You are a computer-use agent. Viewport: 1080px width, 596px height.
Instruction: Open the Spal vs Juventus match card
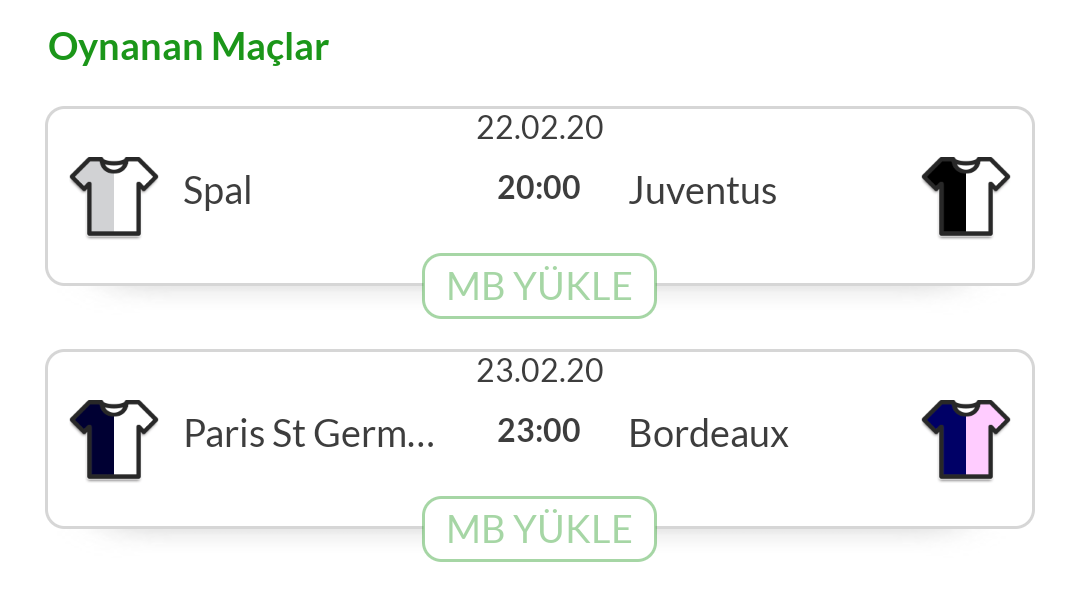coord(540,196)
